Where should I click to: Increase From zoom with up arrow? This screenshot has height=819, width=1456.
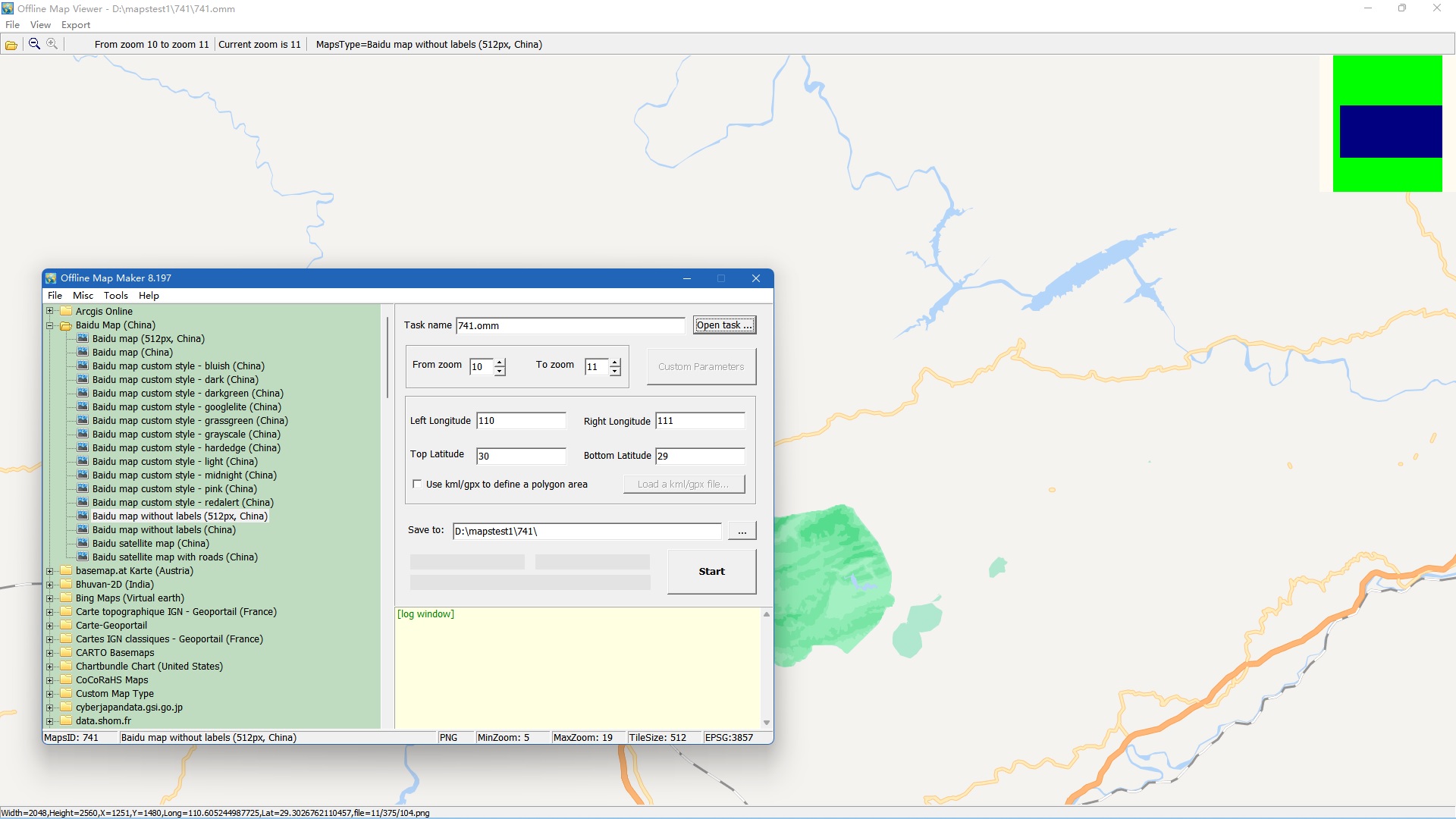point(500,362)
